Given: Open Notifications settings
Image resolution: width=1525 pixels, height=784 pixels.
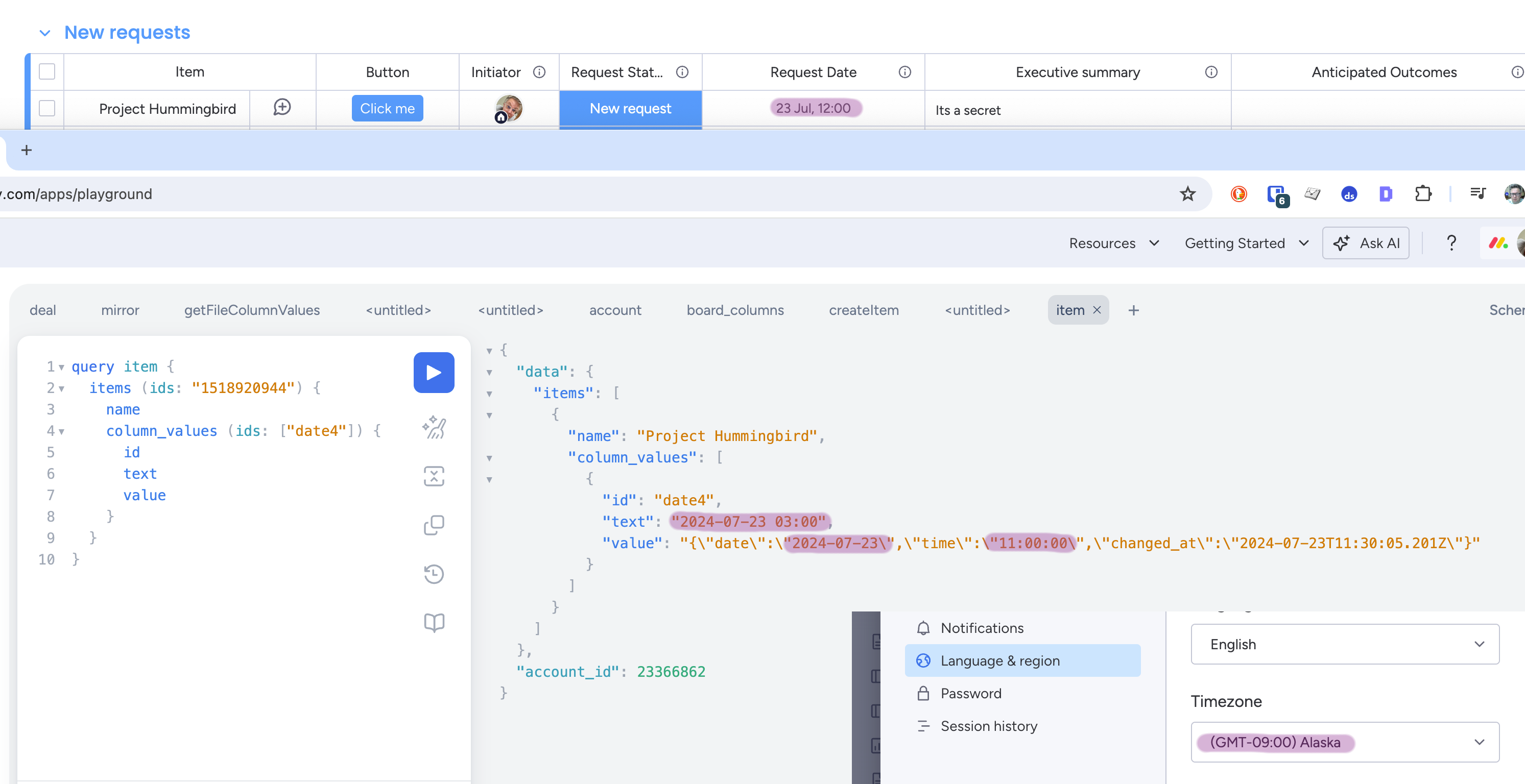Looking at the screenshot, I should pos(1022,628).
